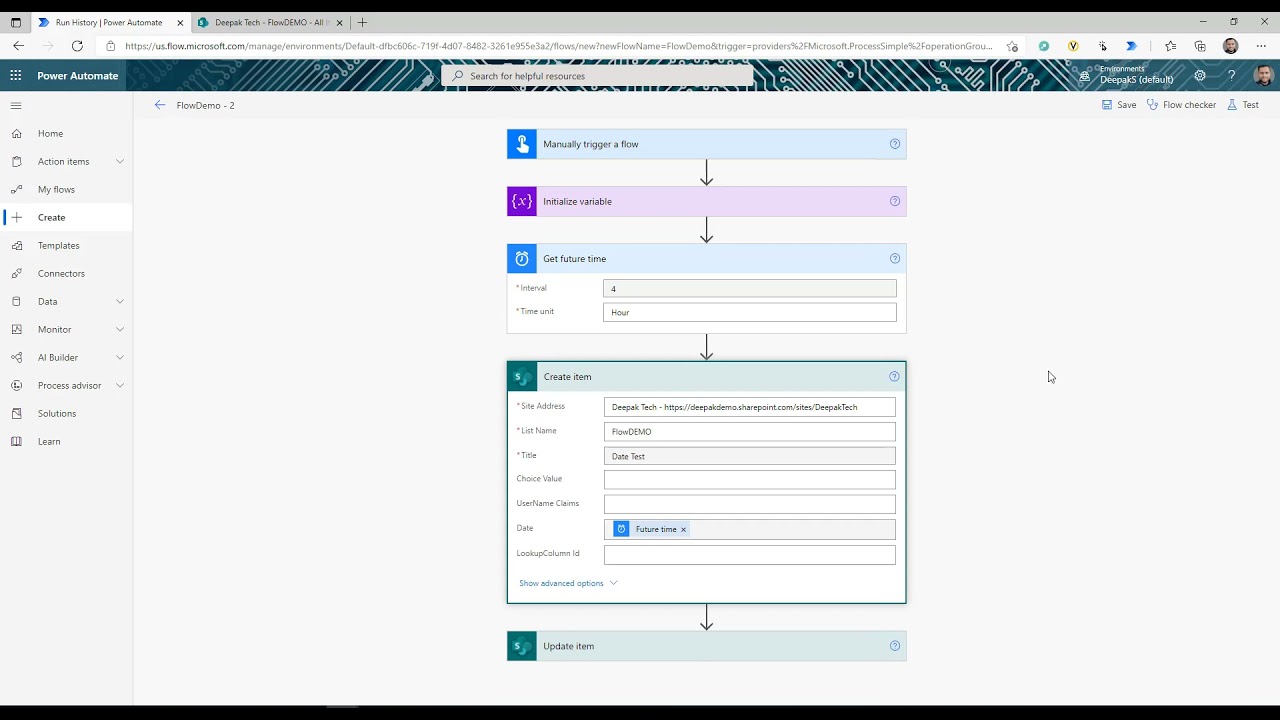This screenshot has width=1280, height=720.
Task: Expand the Monitor chevron
Action: coord(120,329)
